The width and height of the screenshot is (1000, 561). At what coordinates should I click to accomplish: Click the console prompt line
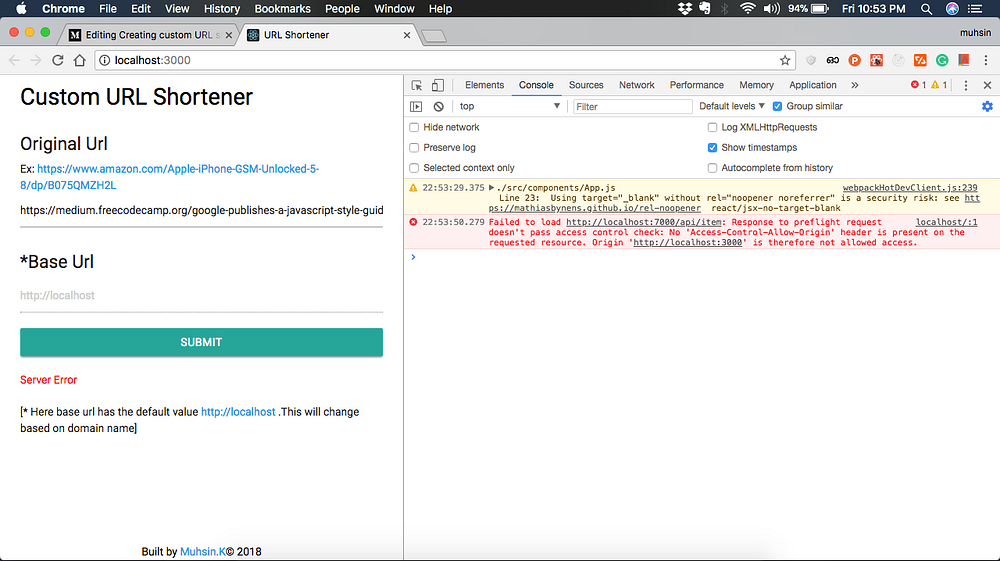(702, 257)
